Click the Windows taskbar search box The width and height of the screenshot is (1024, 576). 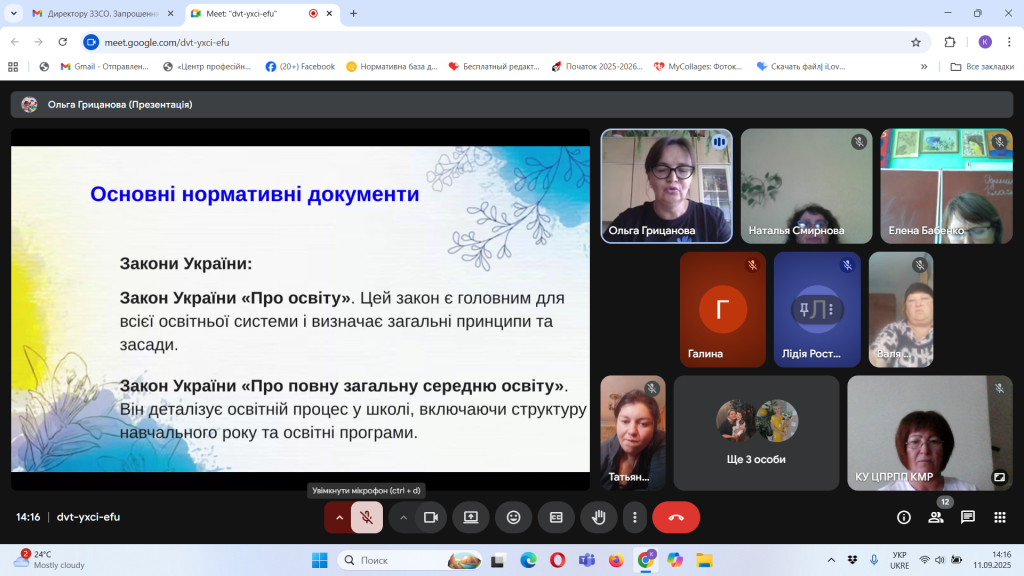click(x=394, y=560)
